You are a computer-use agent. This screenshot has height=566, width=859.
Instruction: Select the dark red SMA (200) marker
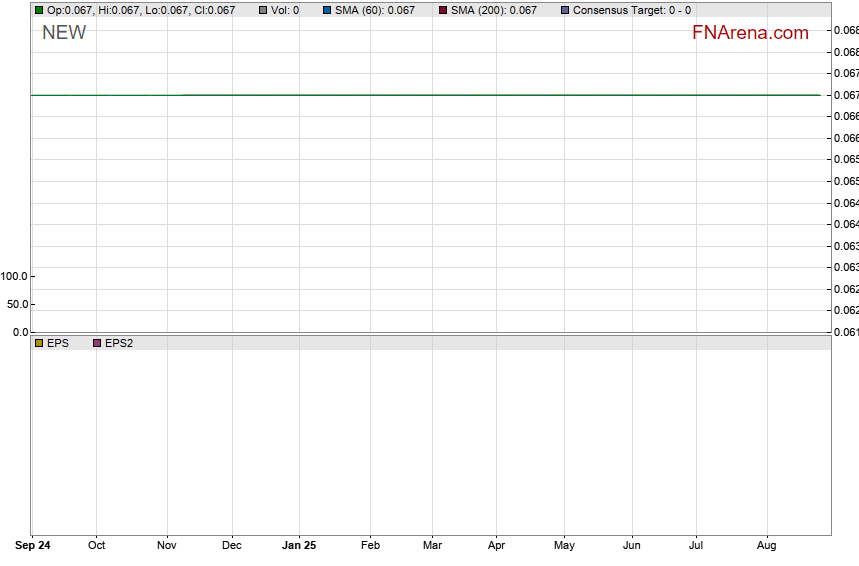click(x=443, y=10)
